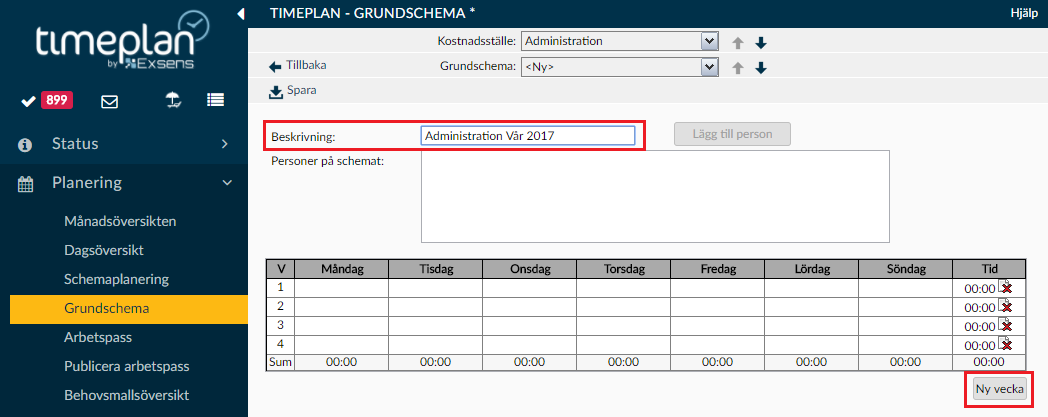The width and height of the screenshot is (1048, 417).
Task: Open the Grundschema <Ny> dropdown
Action: [620, 66]
